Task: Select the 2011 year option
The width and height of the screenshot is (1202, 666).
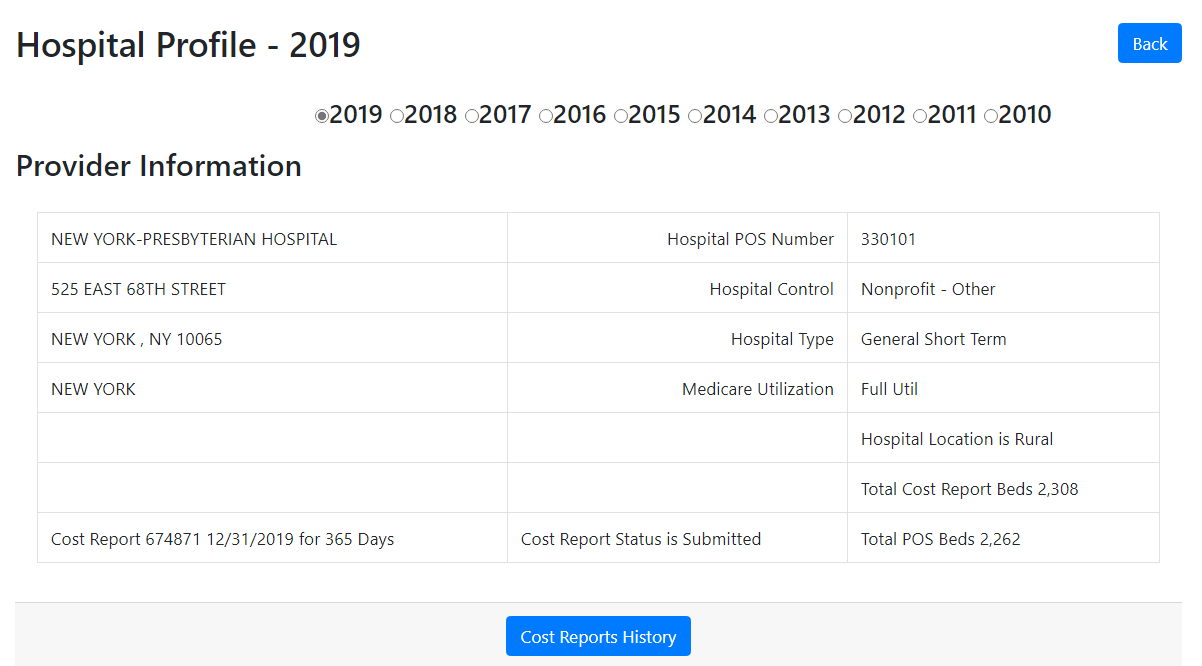Action: [x=920, y=116]
